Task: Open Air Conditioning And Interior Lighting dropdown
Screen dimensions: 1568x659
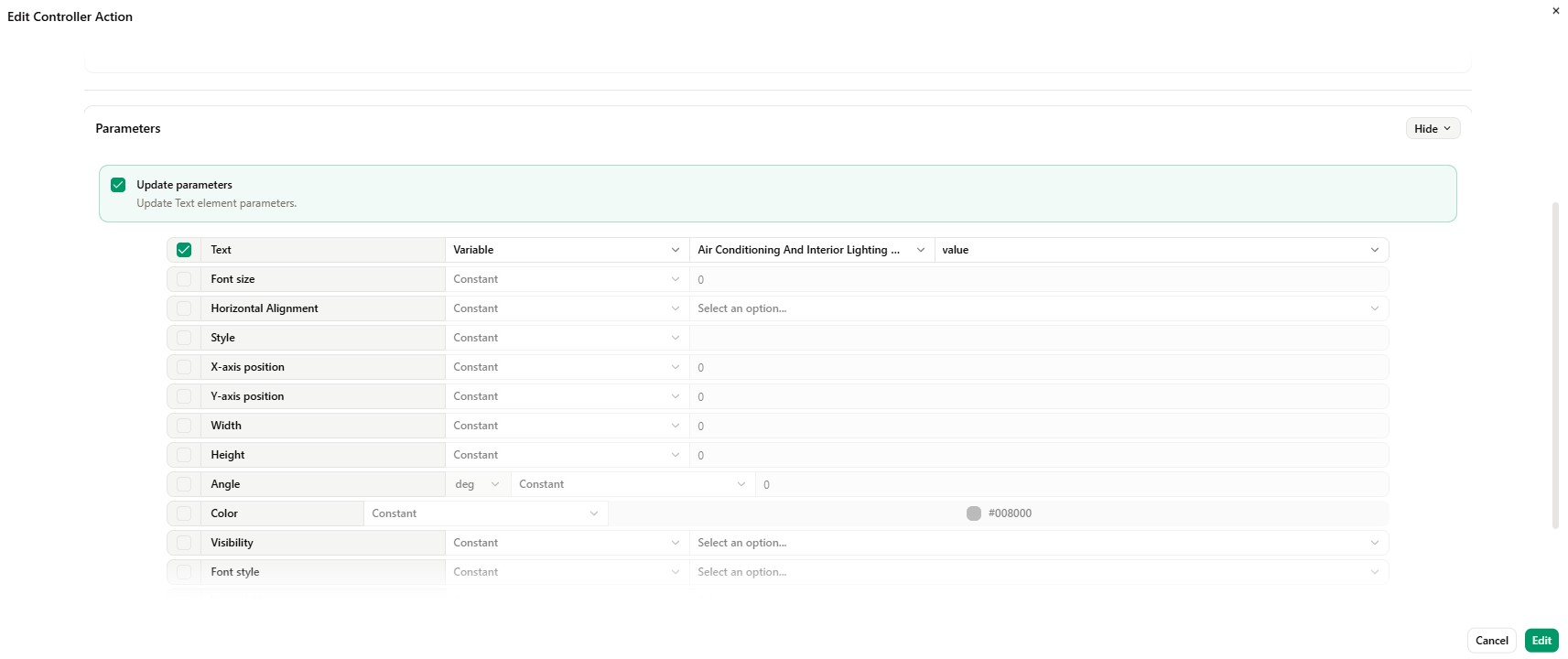Action: 811,250
